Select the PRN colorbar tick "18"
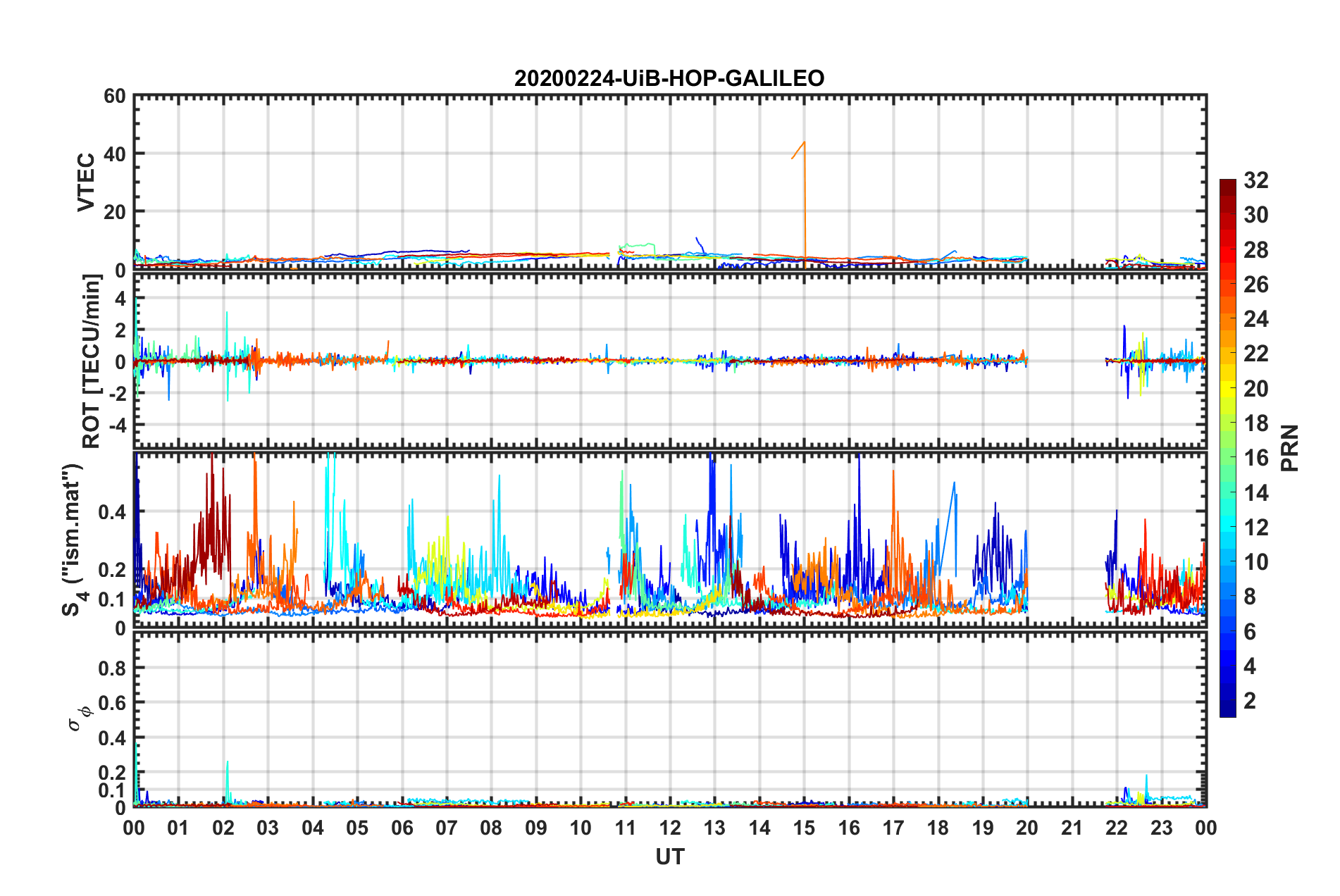This screenshot has height=896, width=1340. pos(1256,423)
